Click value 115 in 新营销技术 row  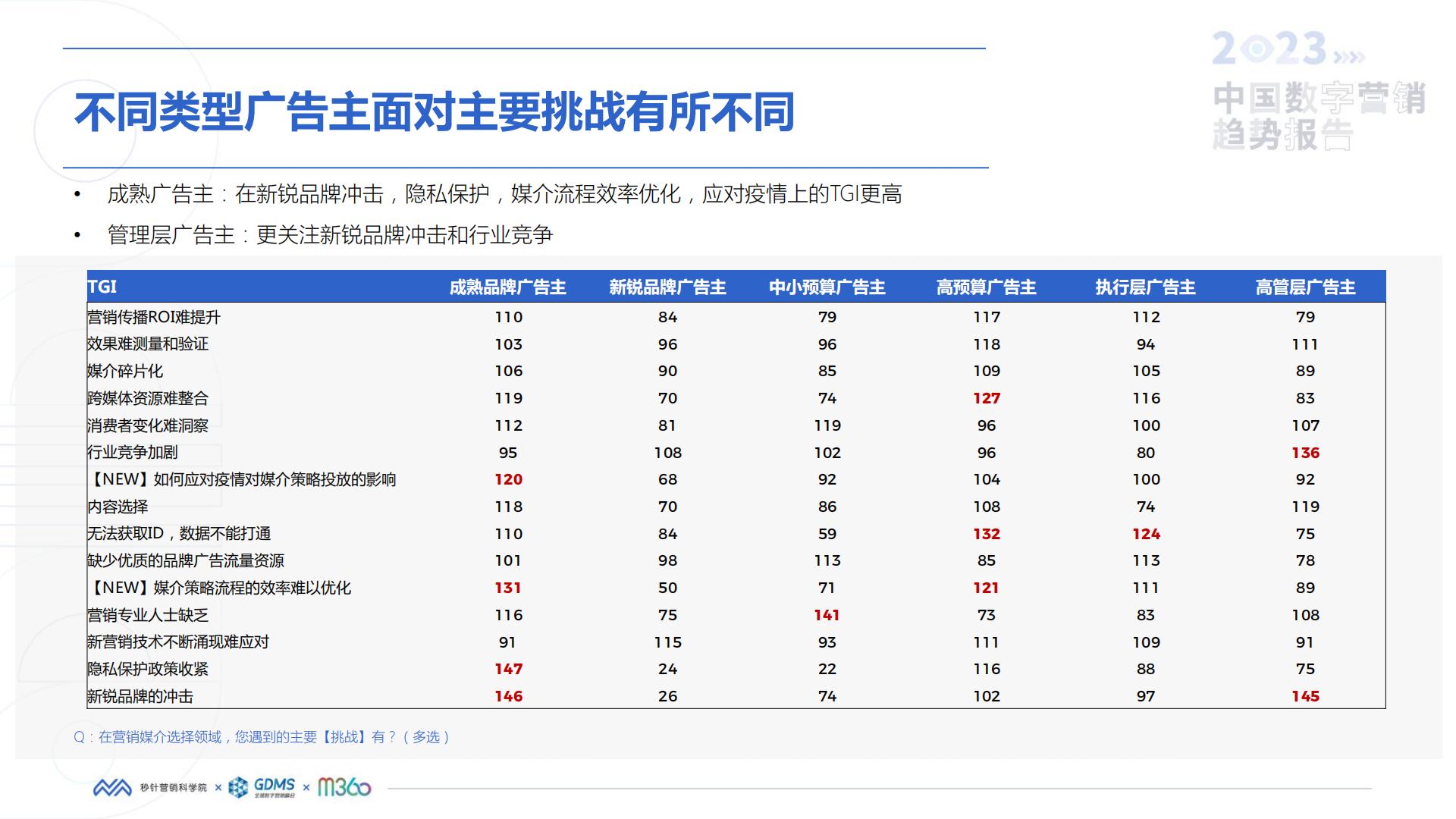[x=667, y=642]
